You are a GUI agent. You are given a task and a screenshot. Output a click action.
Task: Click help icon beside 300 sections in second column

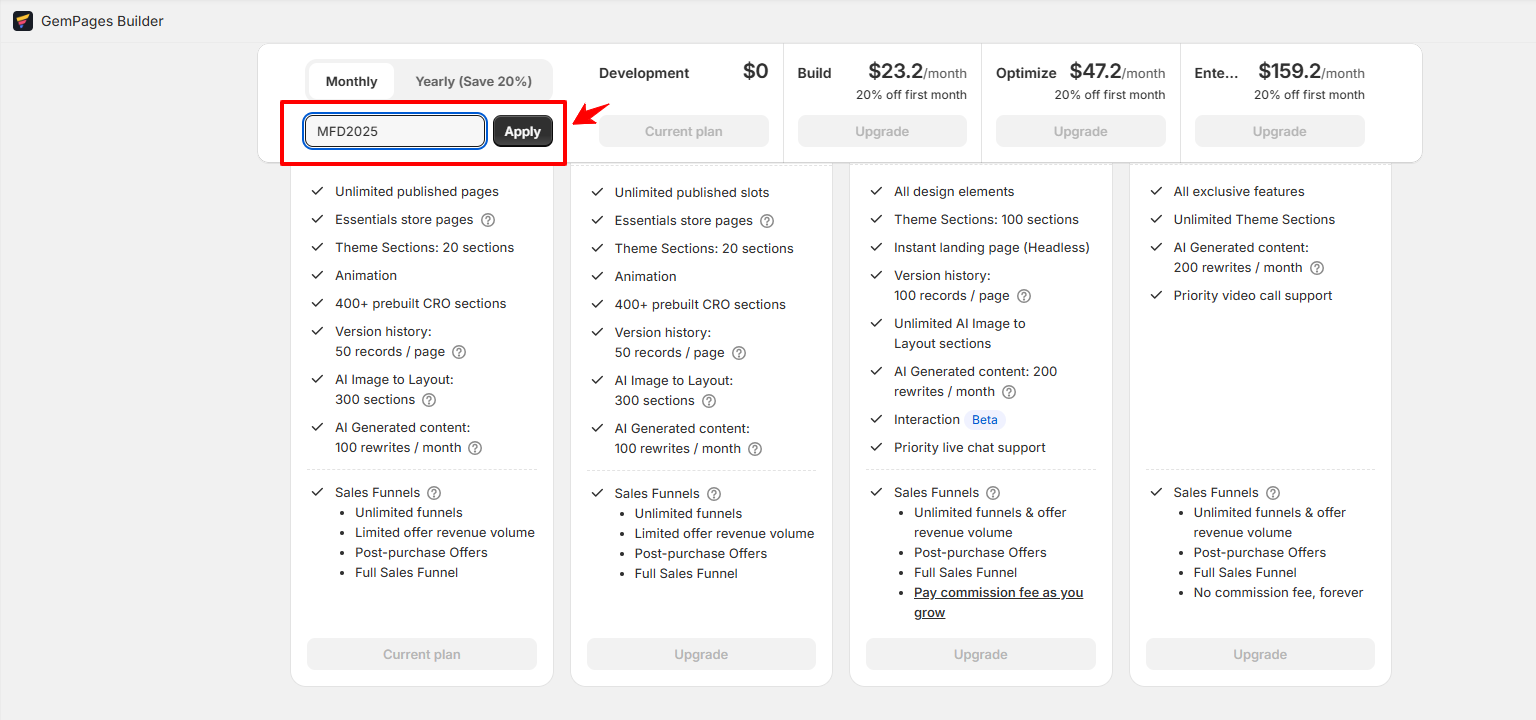tap(709, 401)
